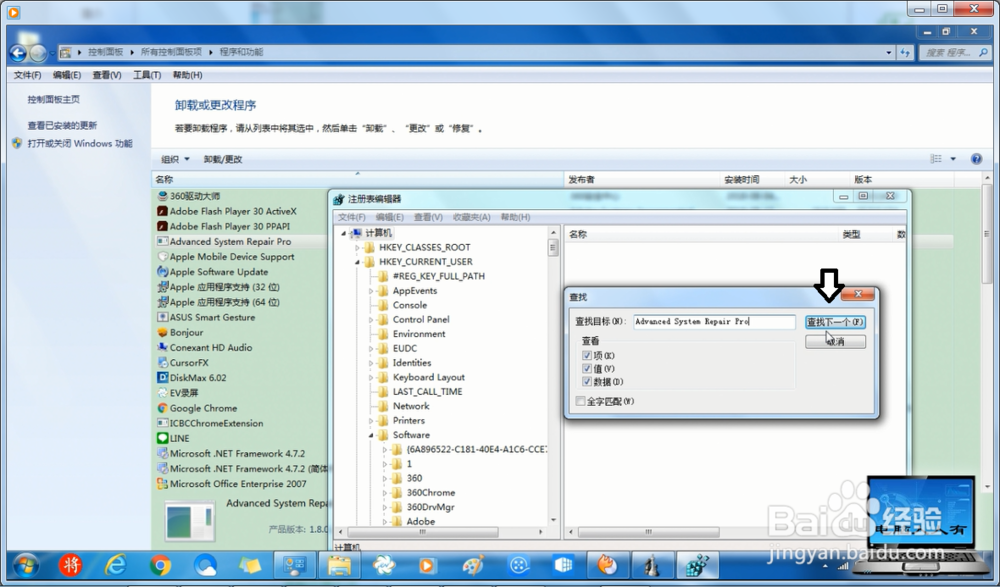Click the 发布者 column header
The height and width of the screenshot is (587, 1000).
pos(642,180)
